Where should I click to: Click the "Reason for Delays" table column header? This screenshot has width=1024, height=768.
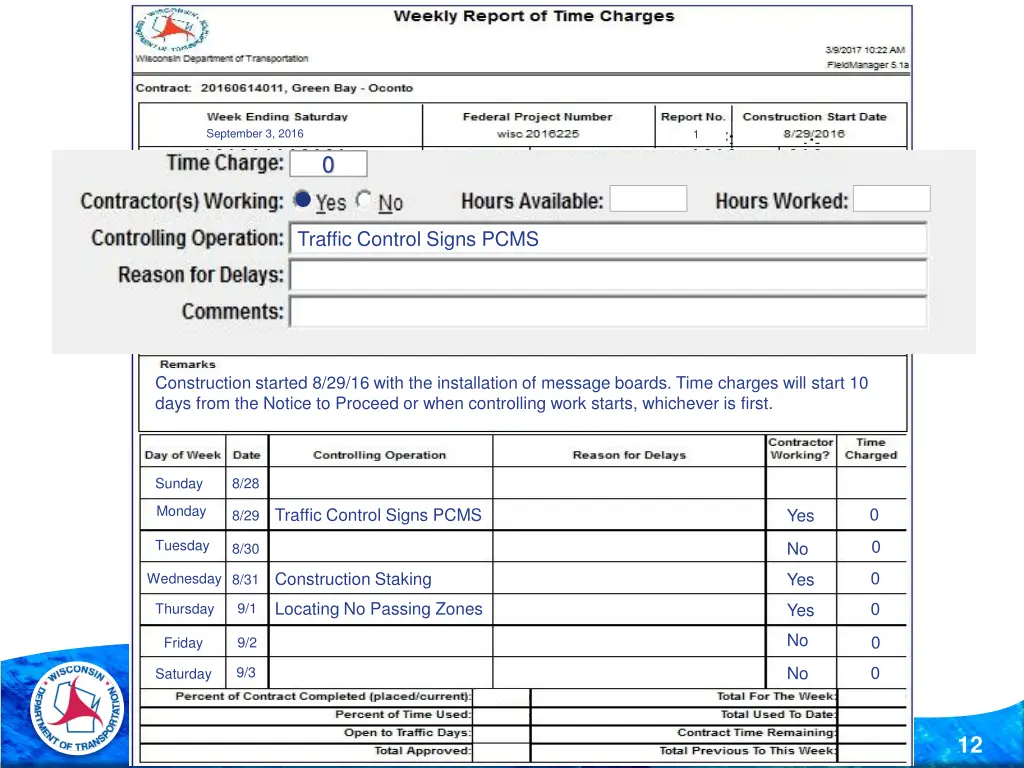pos(630,455)
